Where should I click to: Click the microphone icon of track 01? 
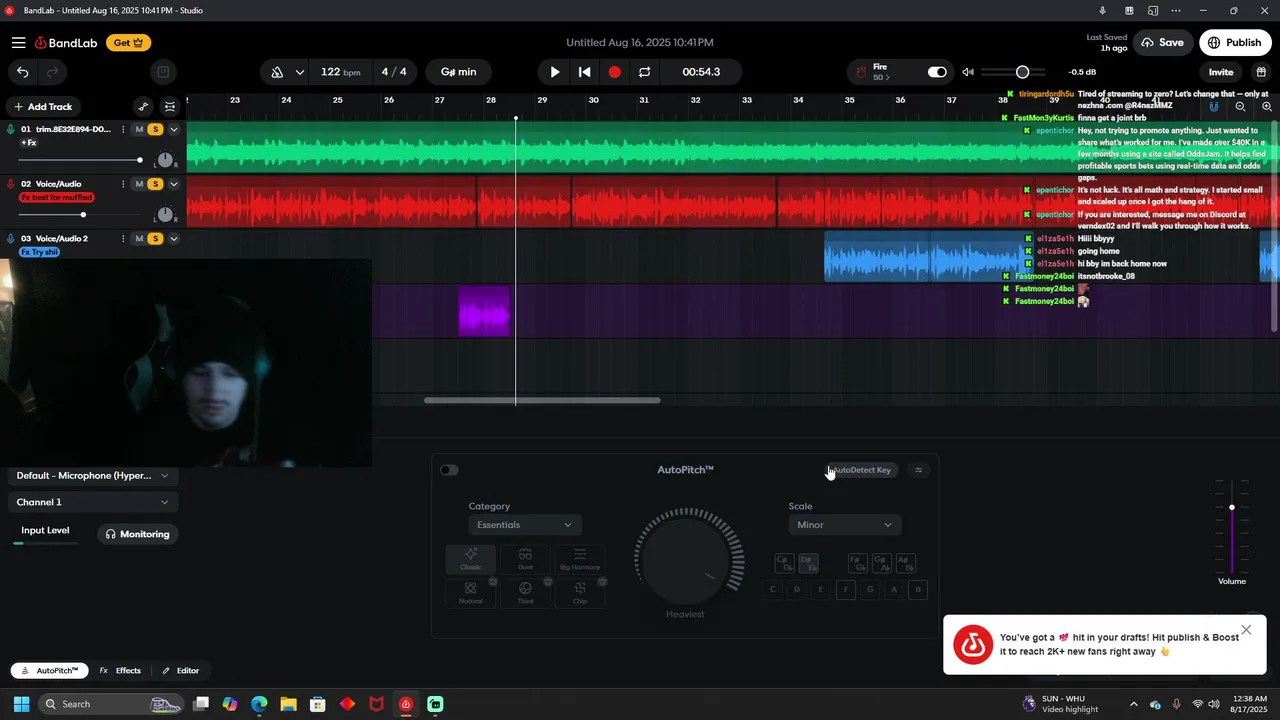coord(11,129)
